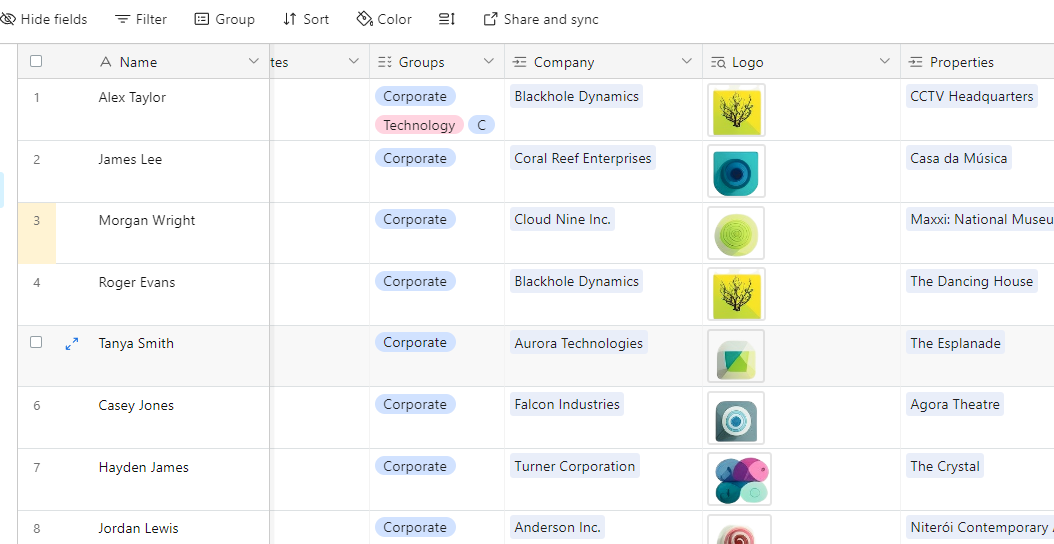Open Tanya Smith's Aurora logo thumbnail
Screen dimensions: 1054x544
click(x=737, y=356)
